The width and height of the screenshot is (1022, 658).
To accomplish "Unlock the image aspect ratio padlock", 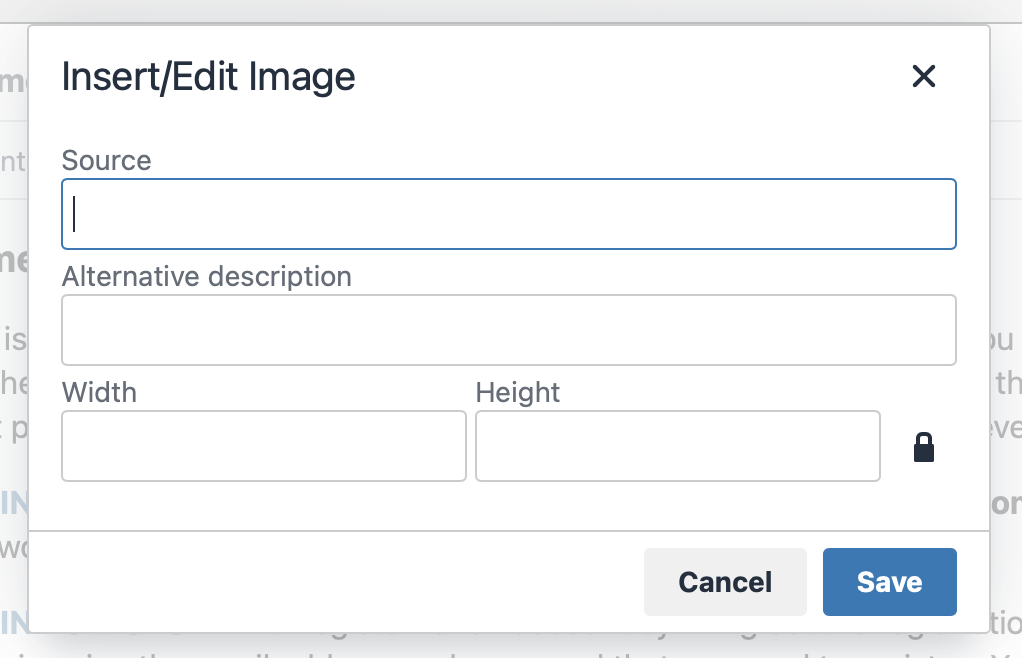I will [924, 447].
